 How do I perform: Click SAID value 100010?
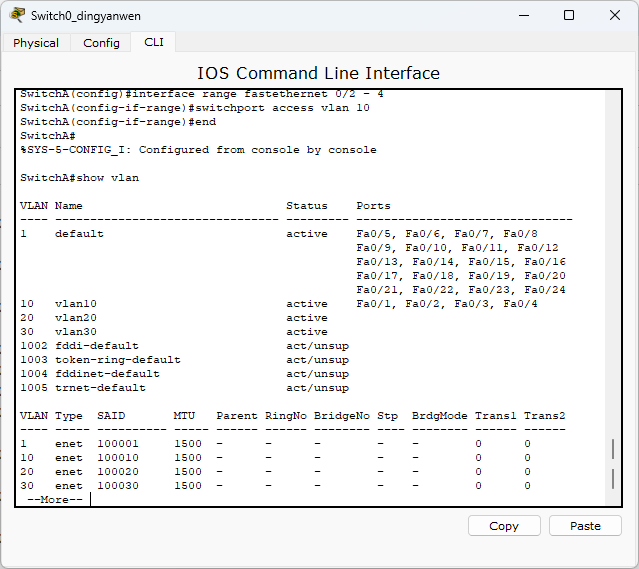tap(118, 458)
